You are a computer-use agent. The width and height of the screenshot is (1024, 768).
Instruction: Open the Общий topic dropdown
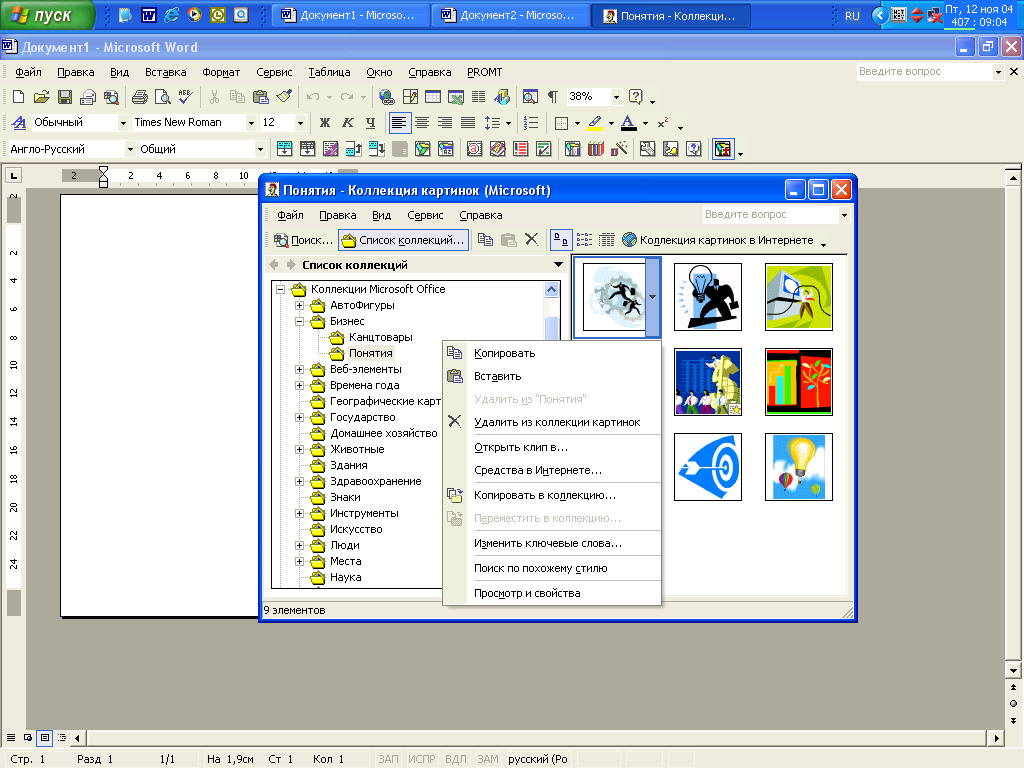click(x=260, y=150)
